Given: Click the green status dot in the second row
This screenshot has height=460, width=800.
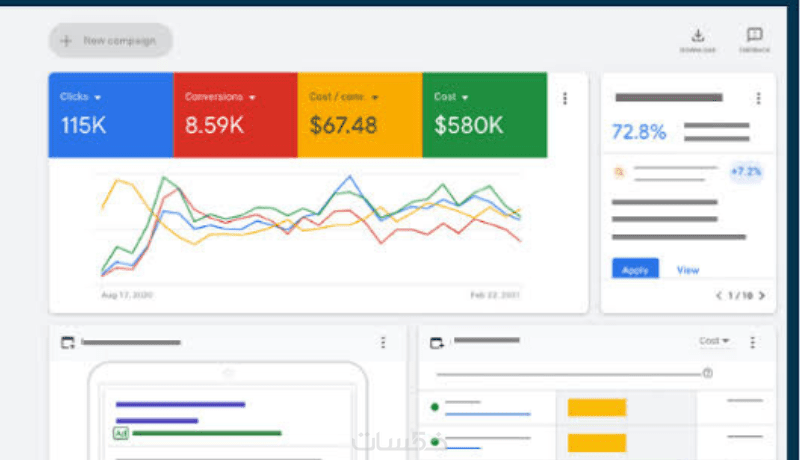Looking at the screenshot, I should [435, 442].
